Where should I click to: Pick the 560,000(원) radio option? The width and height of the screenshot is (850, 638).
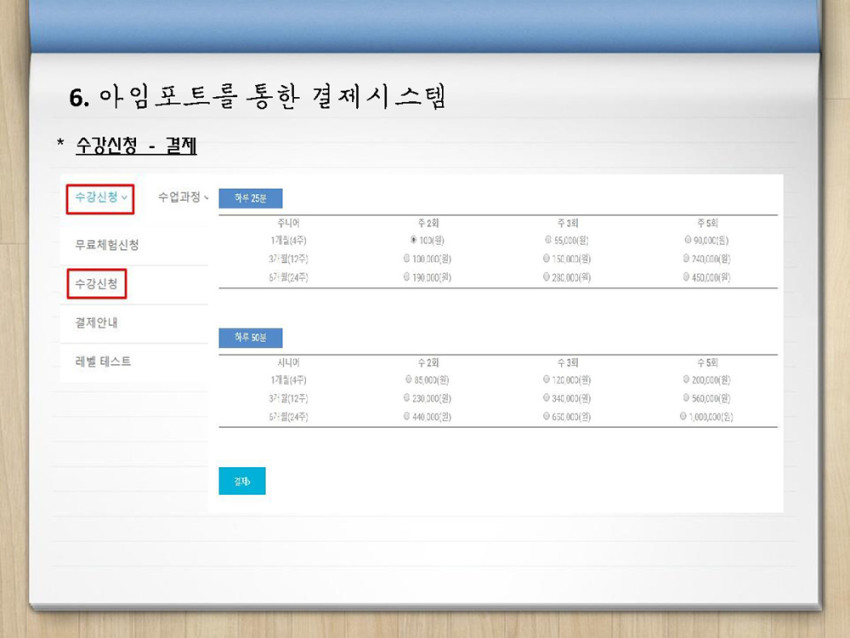(x=686, y=398)
